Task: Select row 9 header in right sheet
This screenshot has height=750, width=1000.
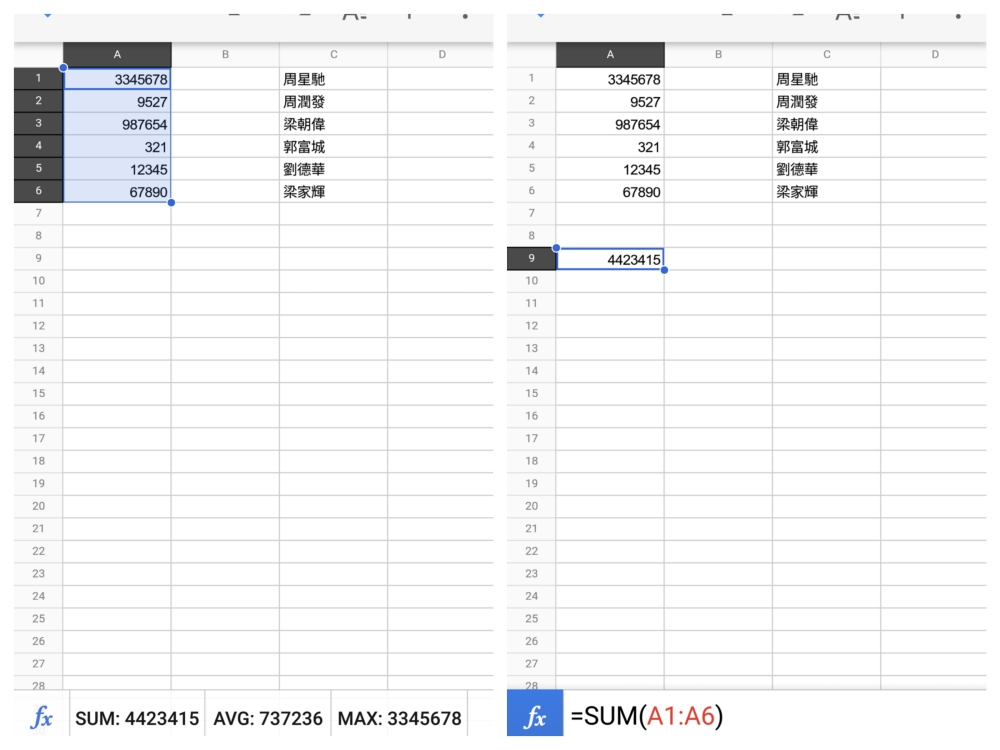Action: (x=531, y=258)
